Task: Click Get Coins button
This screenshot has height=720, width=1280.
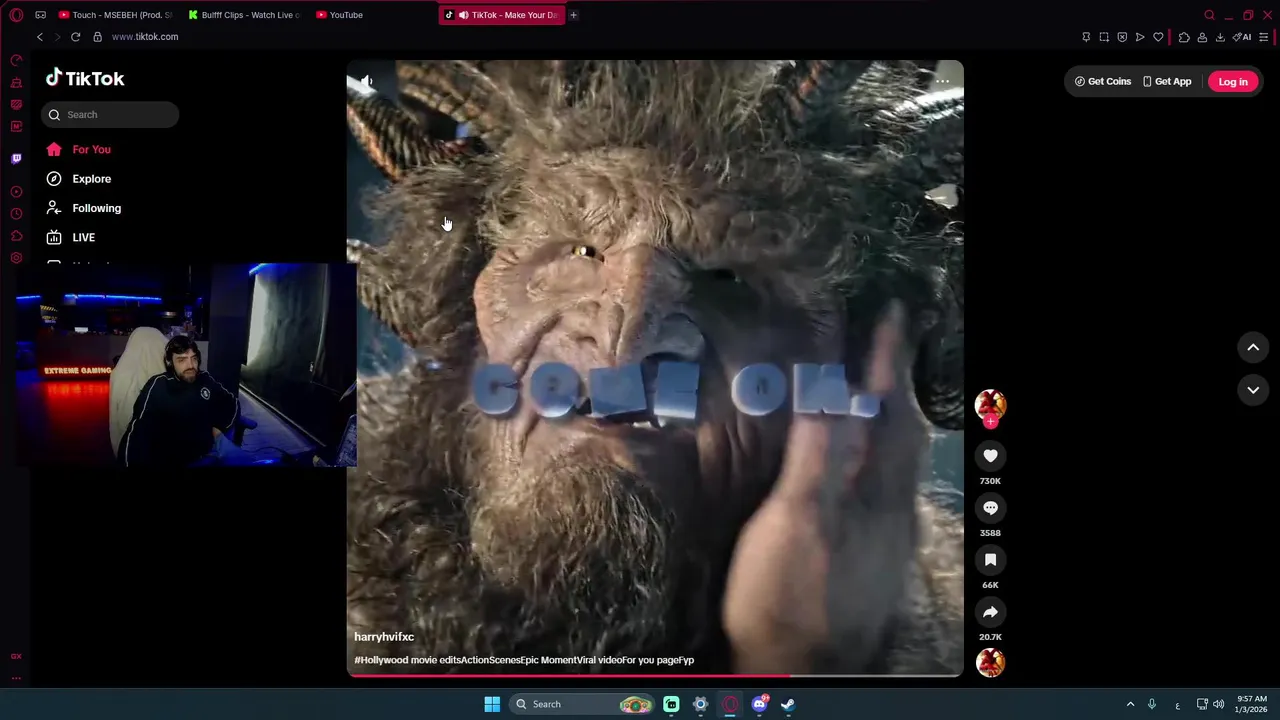Action: click(x=1103, y=81)
